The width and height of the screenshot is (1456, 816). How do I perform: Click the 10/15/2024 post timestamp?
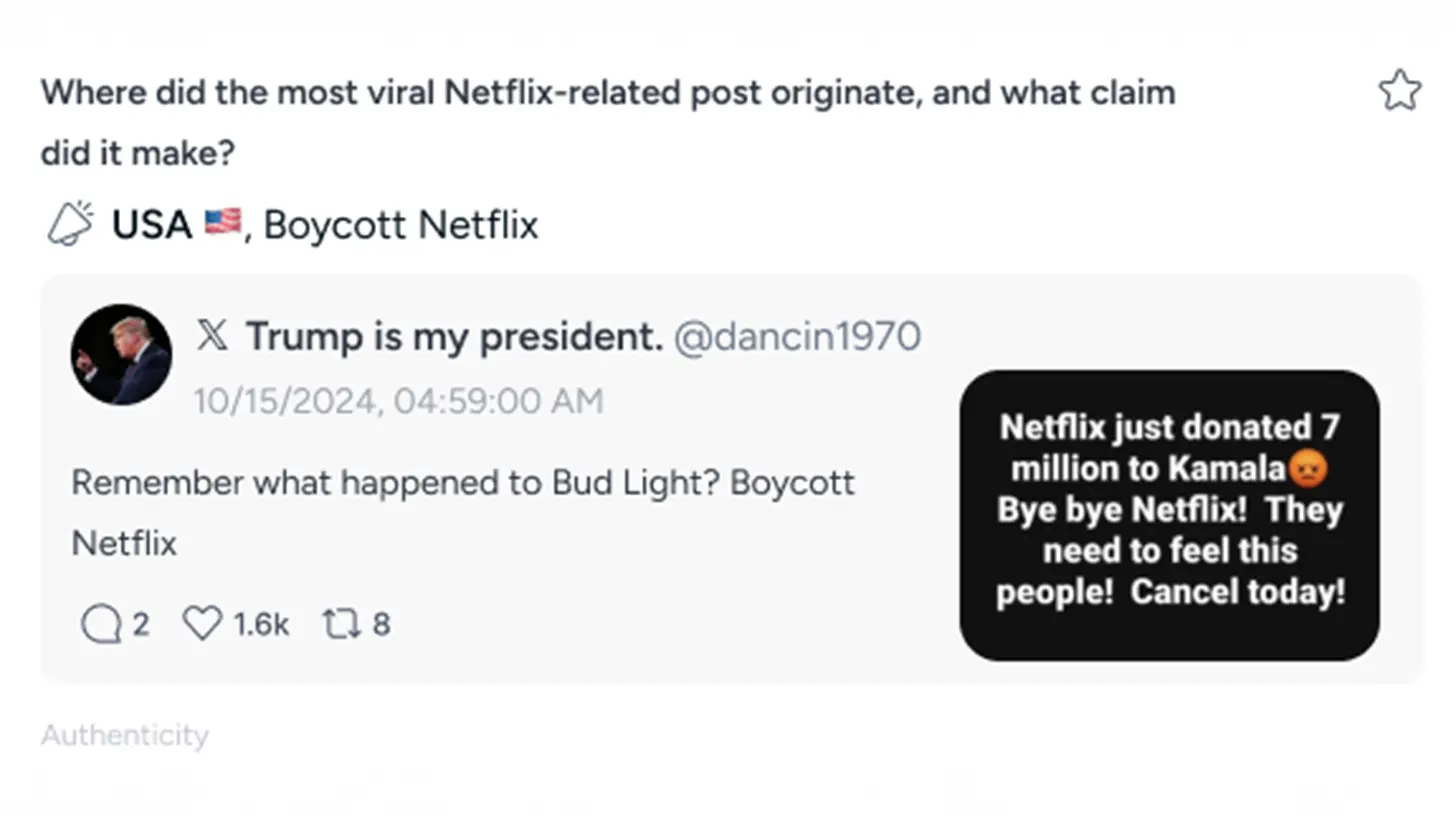click(x=398, y=401)
